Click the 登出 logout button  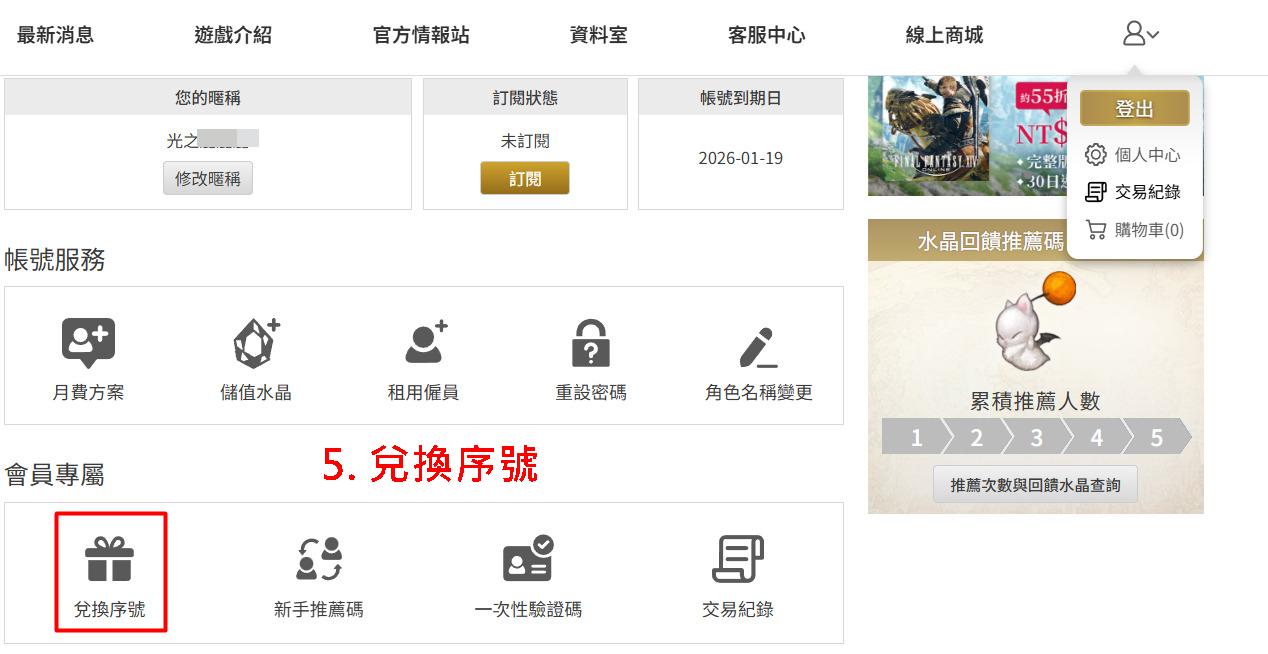pos(1134,109)
